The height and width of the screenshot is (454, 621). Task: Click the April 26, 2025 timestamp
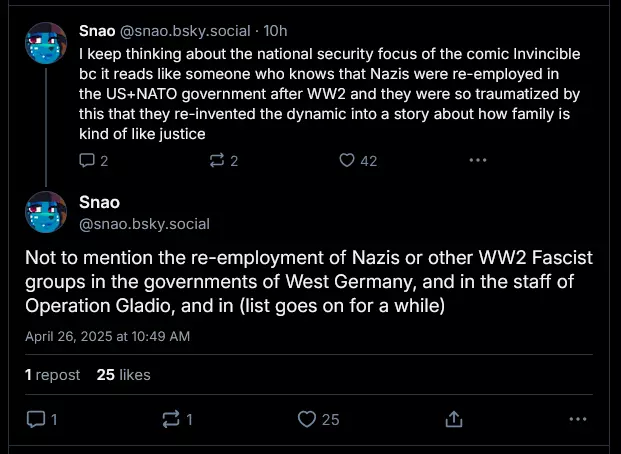pos(107,337)
